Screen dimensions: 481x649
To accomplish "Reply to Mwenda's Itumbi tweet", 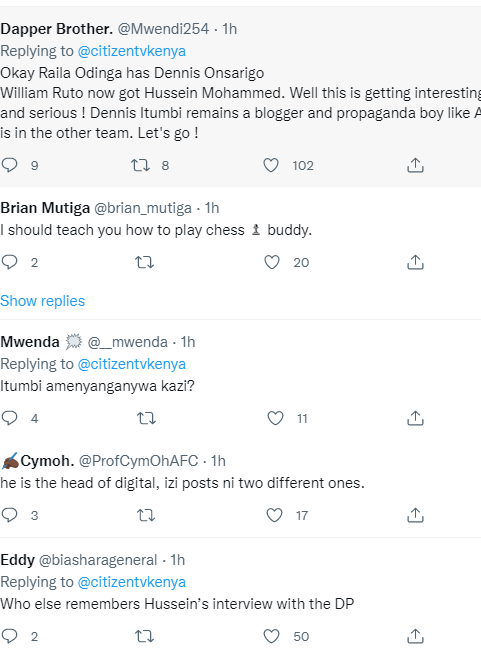I will click(x=10, y=418).
